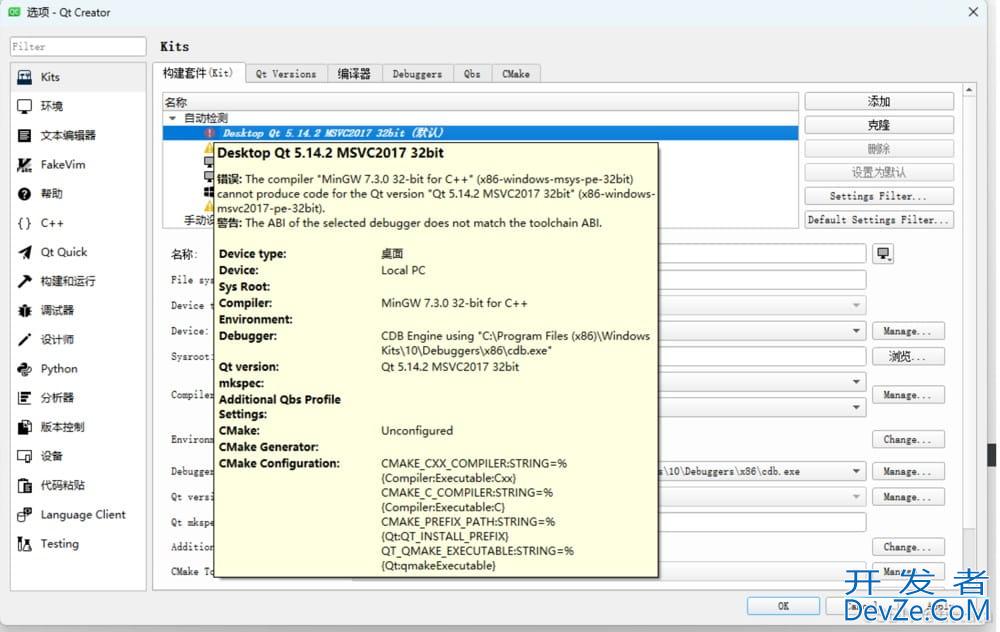Click the Filter search field

(78, 47)
